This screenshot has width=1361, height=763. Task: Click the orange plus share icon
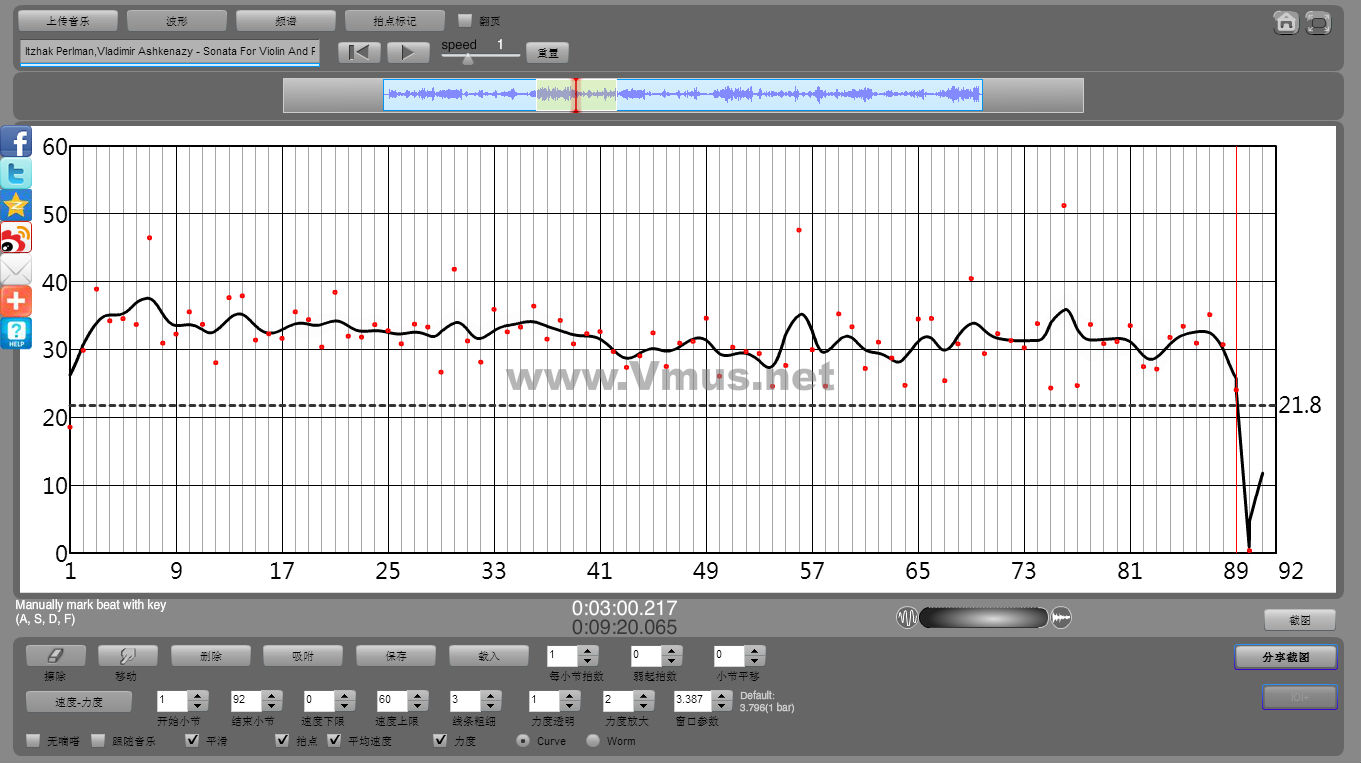click(16, 301)
